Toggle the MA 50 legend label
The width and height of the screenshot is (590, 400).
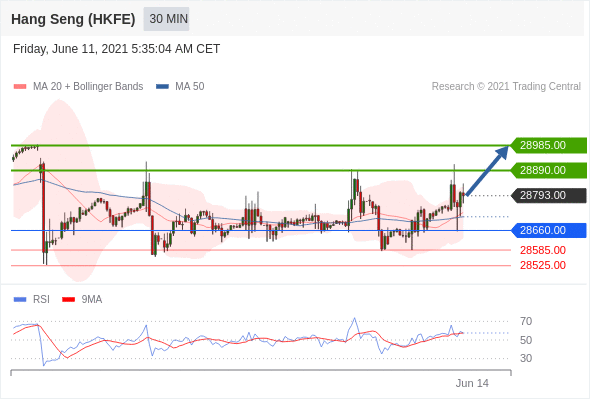pyautogui.click(x=190, y=87)
